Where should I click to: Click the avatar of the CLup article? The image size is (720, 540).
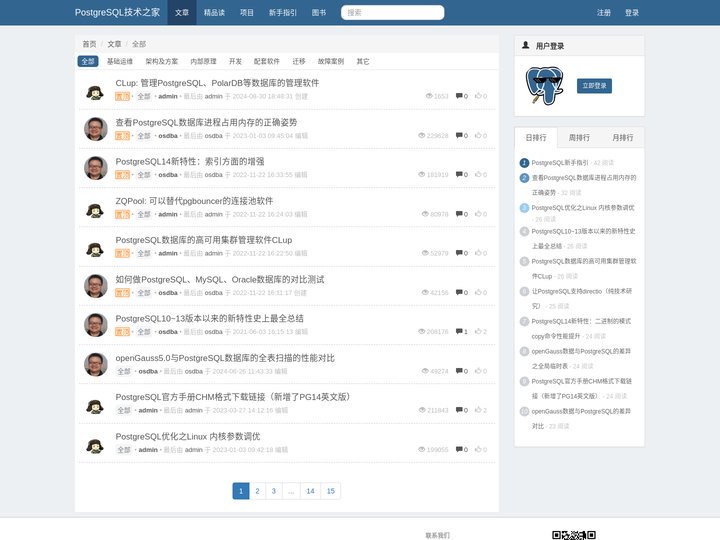point(95,92)
